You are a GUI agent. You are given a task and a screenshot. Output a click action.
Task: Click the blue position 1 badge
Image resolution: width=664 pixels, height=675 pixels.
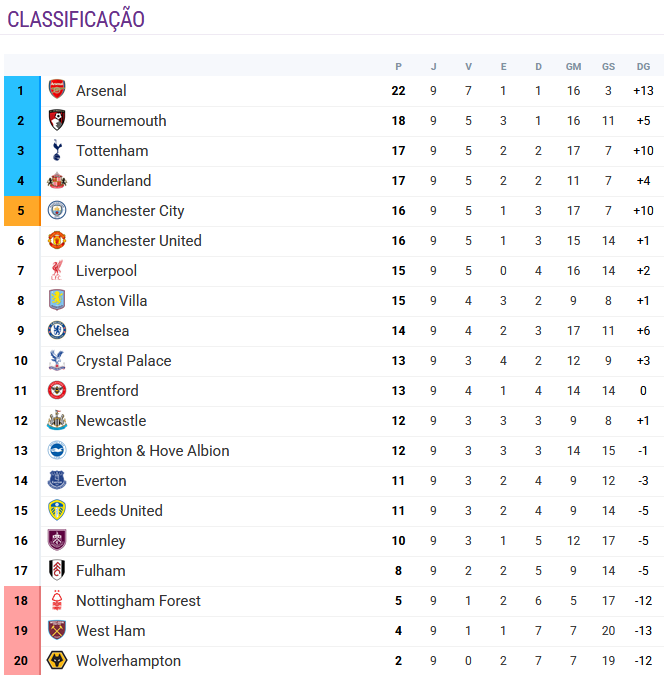21,91
